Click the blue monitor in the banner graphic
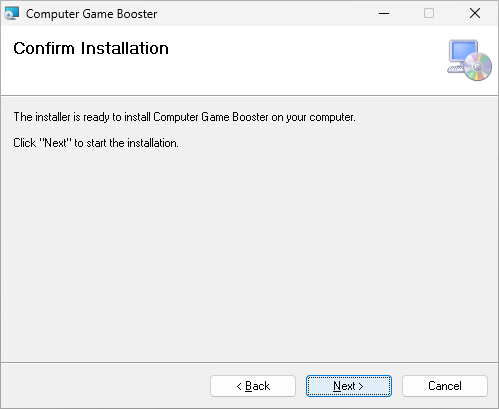This screenshot has width=499, height=409. (x=463, y=52)
